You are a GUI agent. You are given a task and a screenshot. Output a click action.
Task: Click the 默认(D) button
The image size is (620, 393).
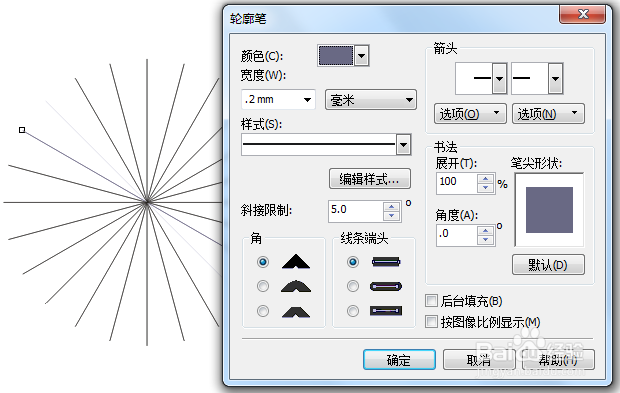[548, 265]
